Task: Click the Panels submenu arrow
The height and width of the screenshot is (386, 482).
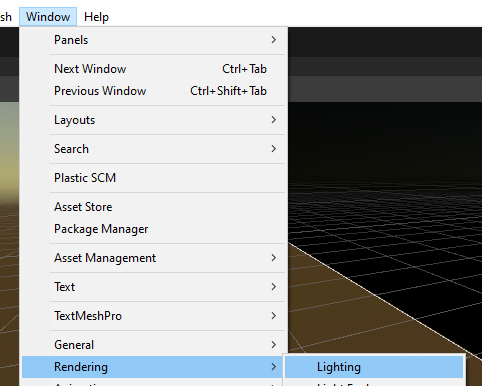Action: (274, 40)
